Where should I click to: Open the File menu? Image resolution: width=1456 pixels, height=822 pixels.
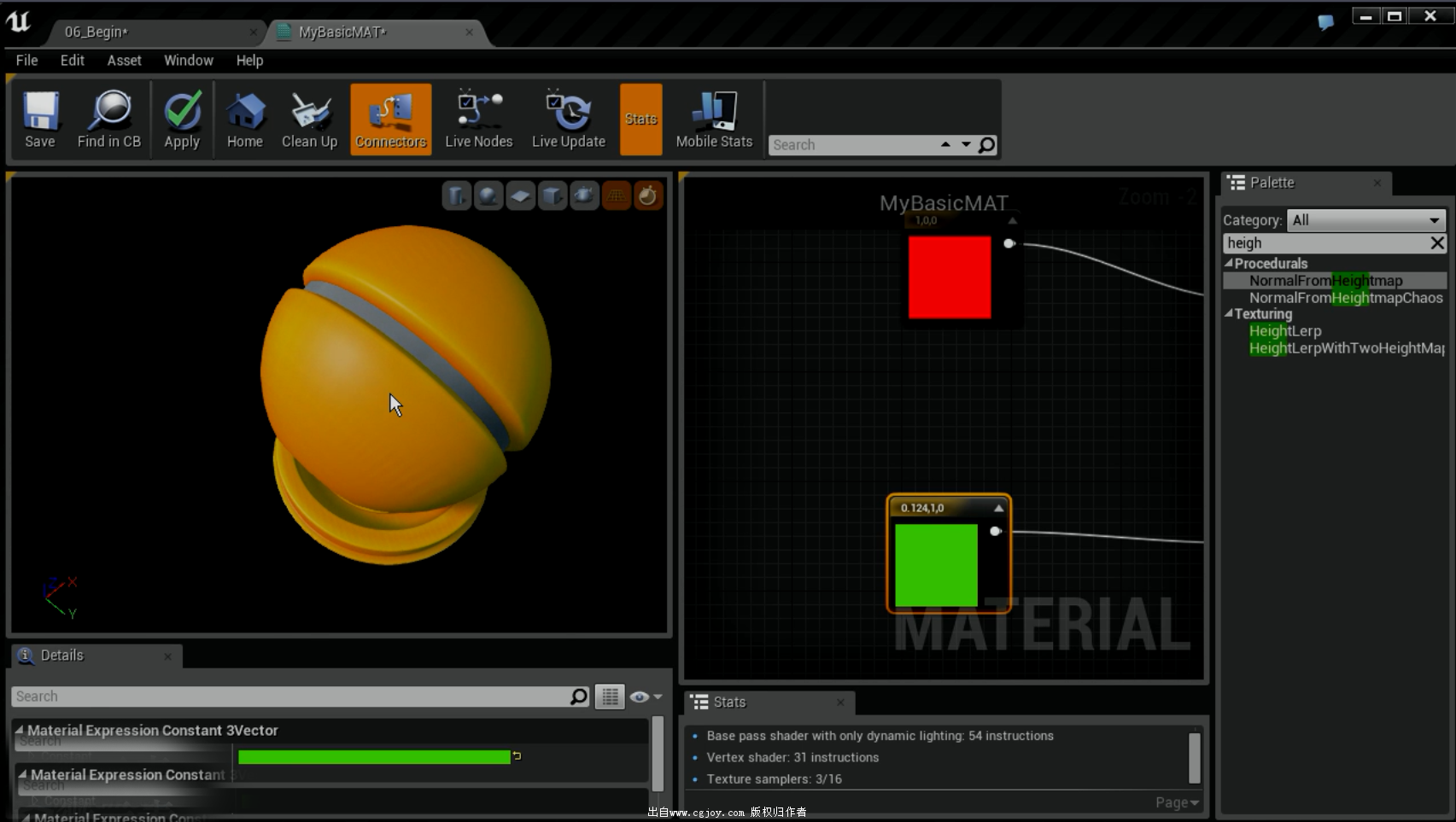(x=27, y=61)
